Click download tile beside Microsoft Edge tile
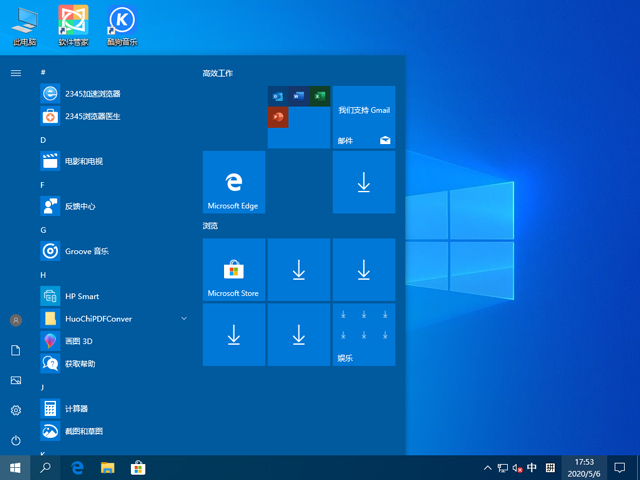Viewport: 640px width, 480px height. tap(364, 182)
